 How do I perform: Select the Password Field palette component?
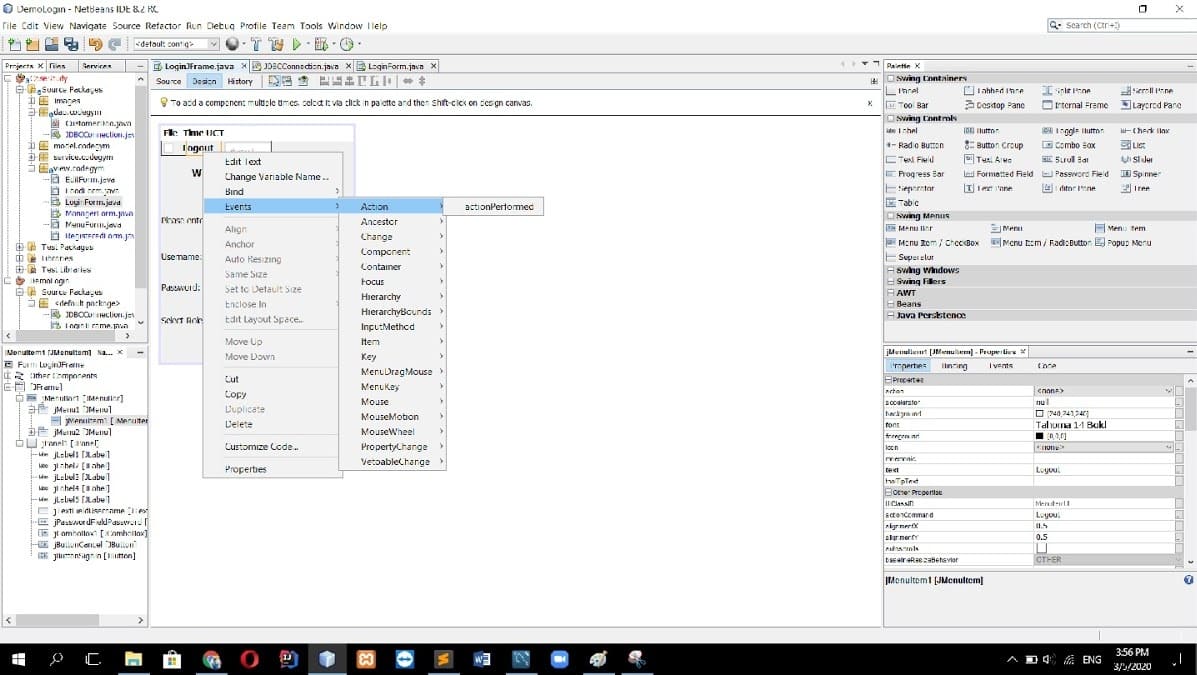1082,174
